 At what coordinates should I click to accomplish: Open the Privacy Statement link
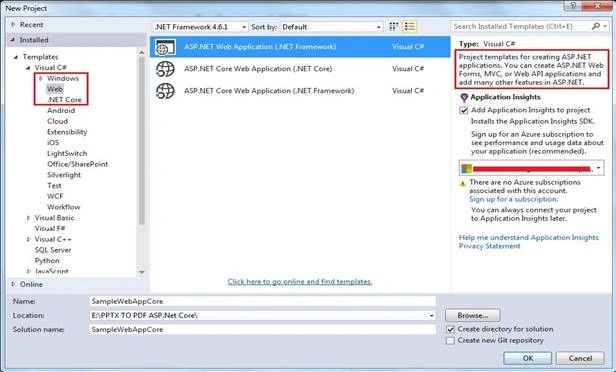coord(490,246)
